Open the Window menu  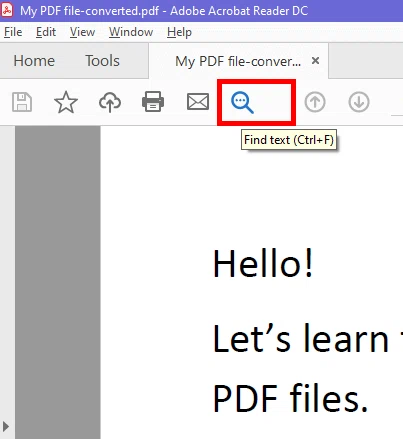(x=131, y=32)
